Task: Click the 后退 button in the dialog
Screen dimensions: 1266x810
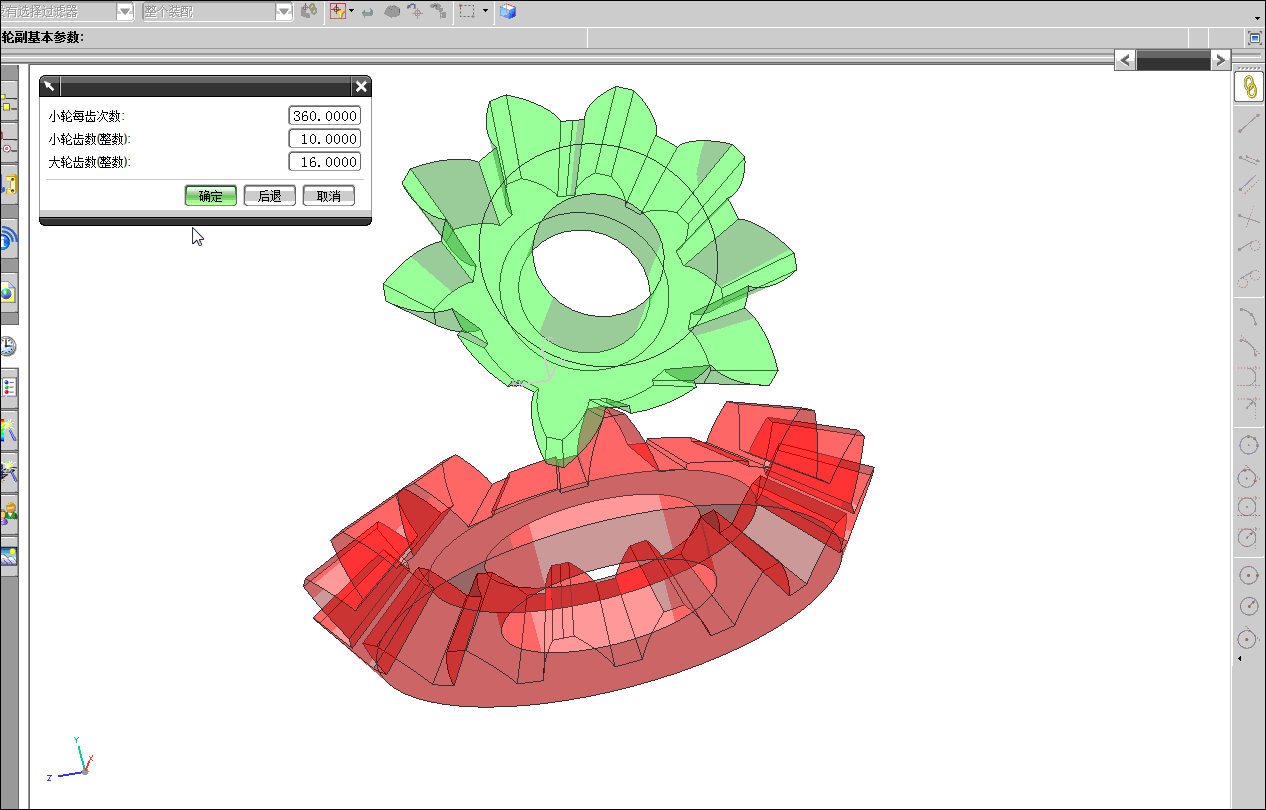Action: [x=270, y=196]
